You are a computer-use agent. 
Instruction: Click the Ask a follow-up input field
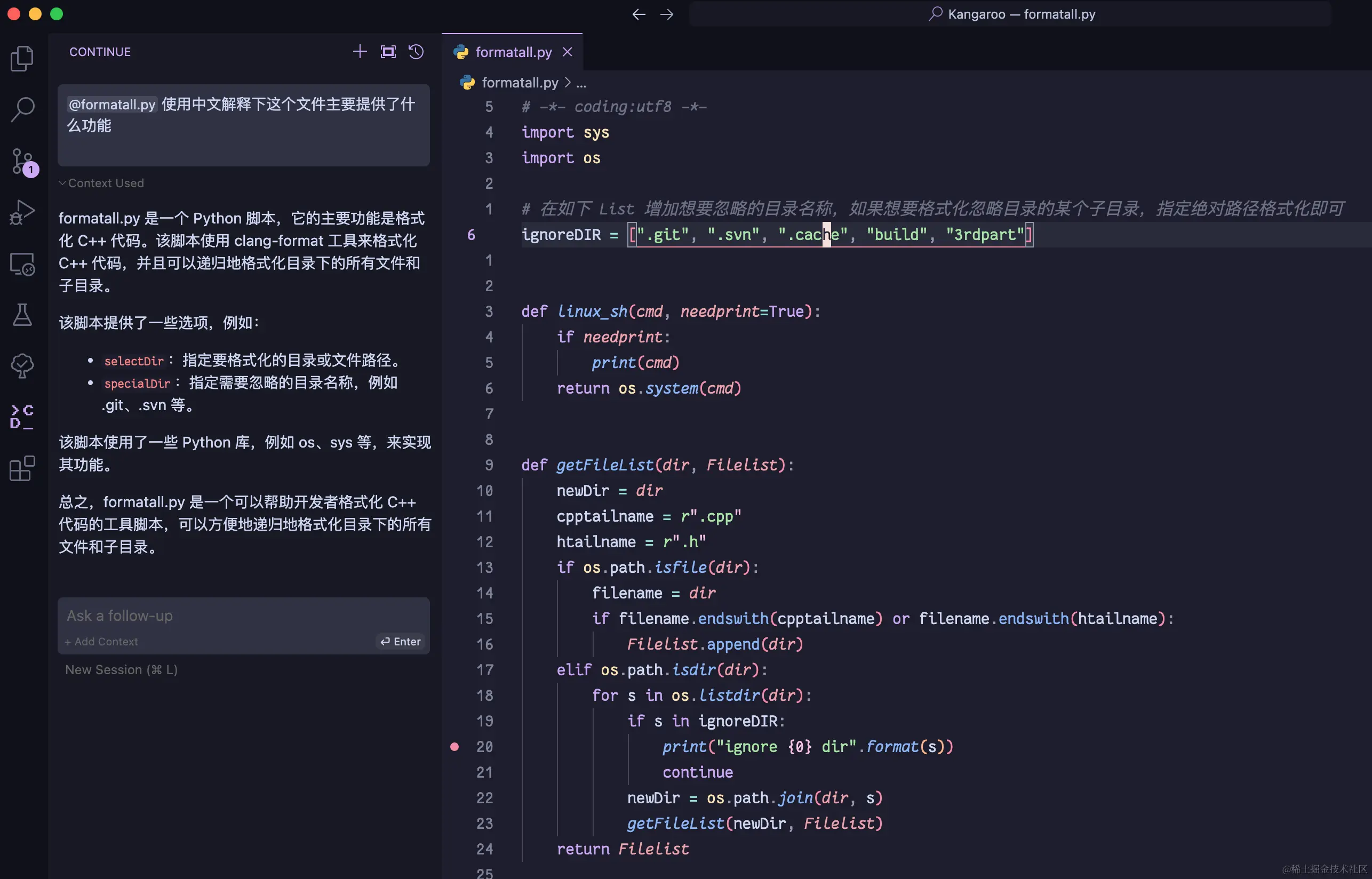[x=243, y=616]
